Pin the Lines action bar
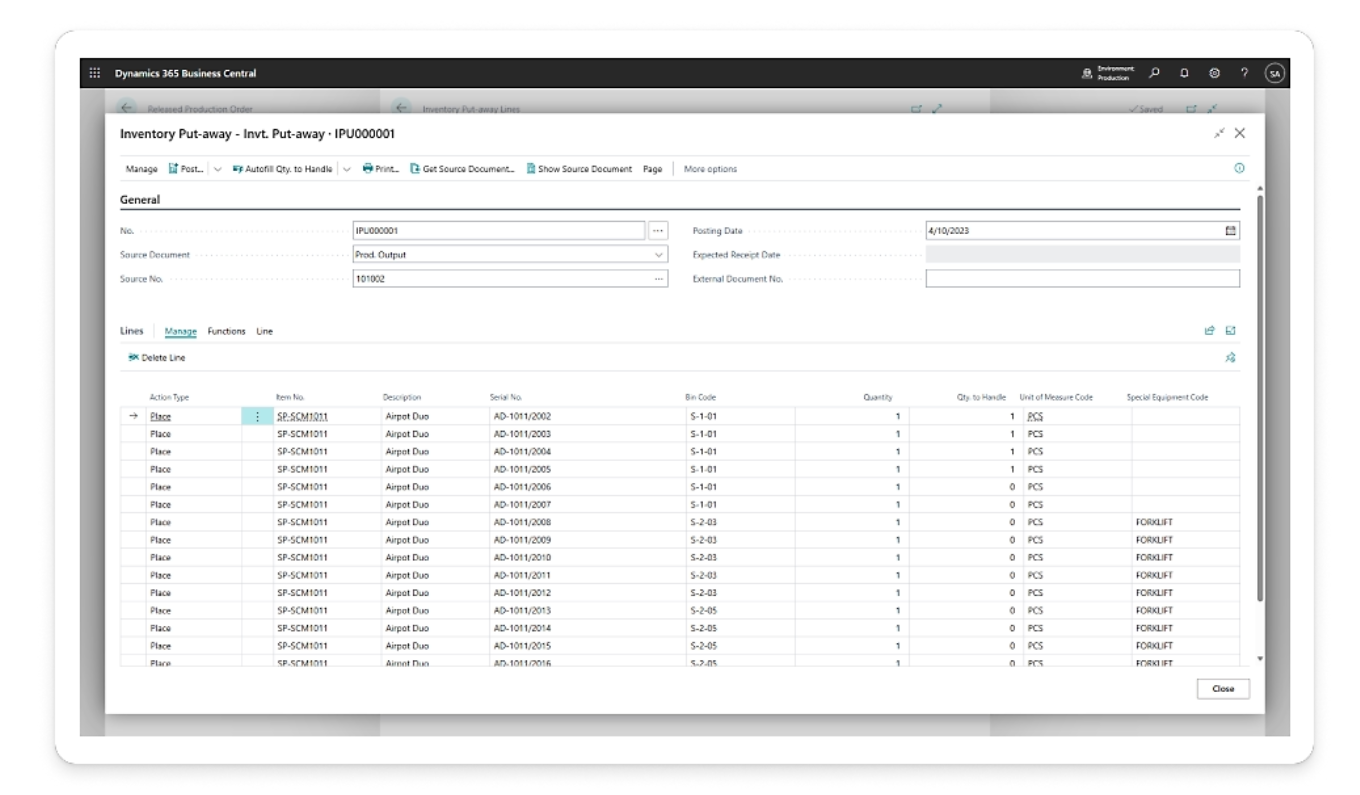Image resolution: width=1360 pixels, height=795 pixels. (1231, 357)
